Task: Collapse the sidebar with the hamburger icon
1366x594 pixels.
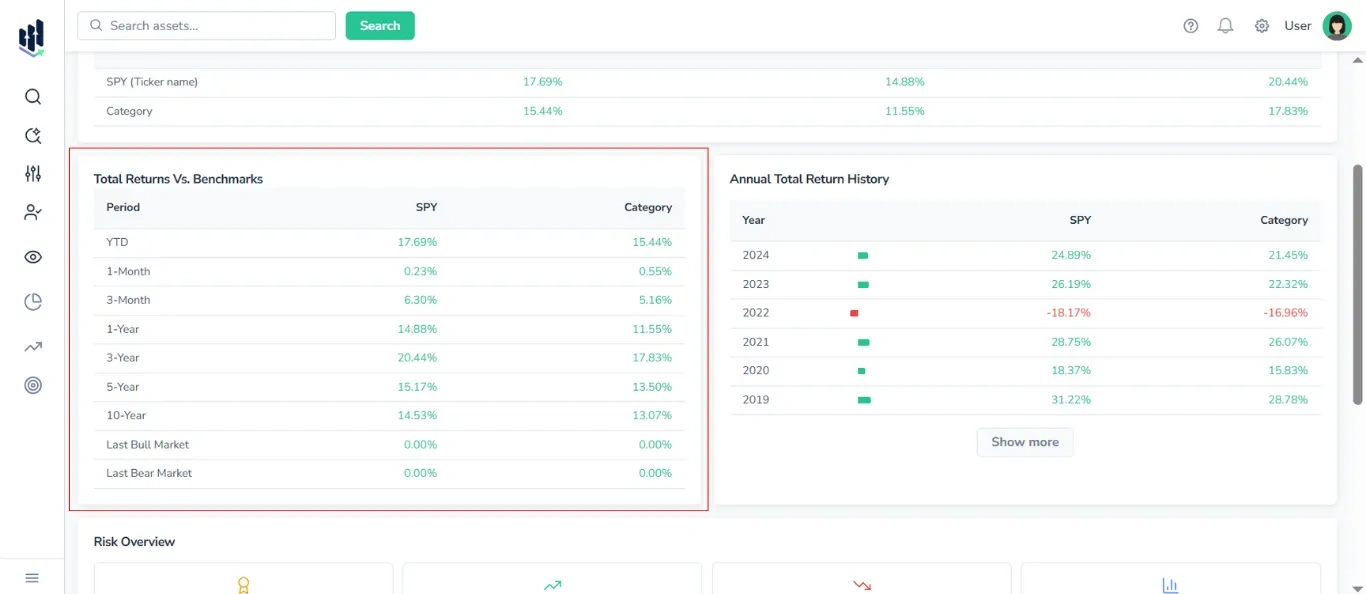Action: [x=31, y=577]
